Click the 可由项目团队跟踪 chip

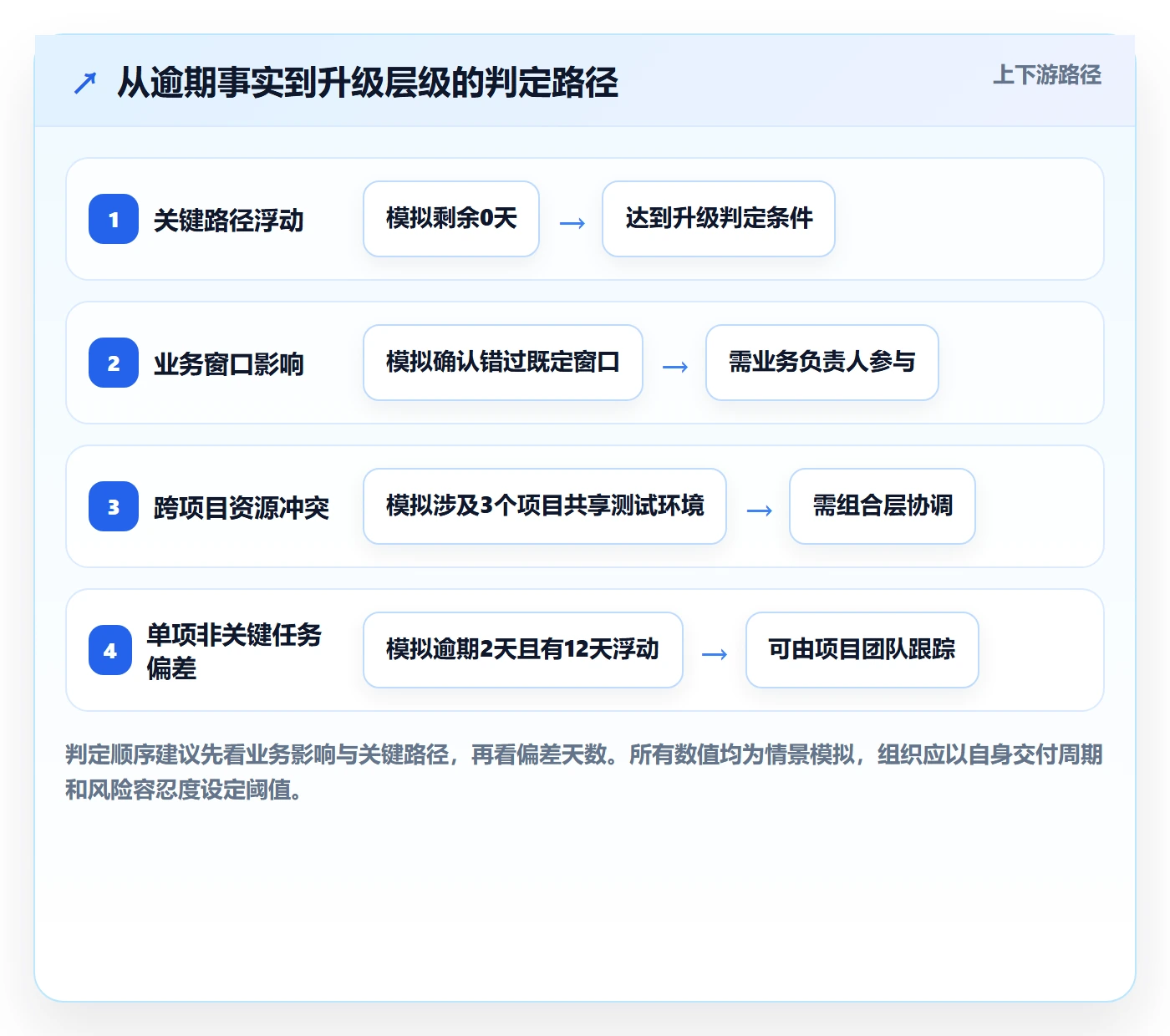[862, 650]
